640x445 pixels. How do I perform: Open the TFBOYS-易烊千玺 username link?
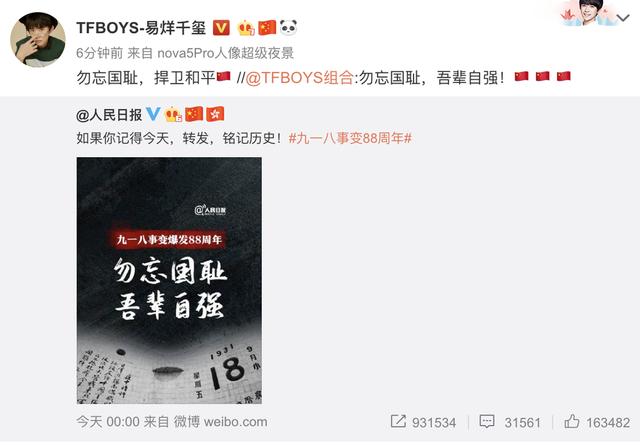141,28
